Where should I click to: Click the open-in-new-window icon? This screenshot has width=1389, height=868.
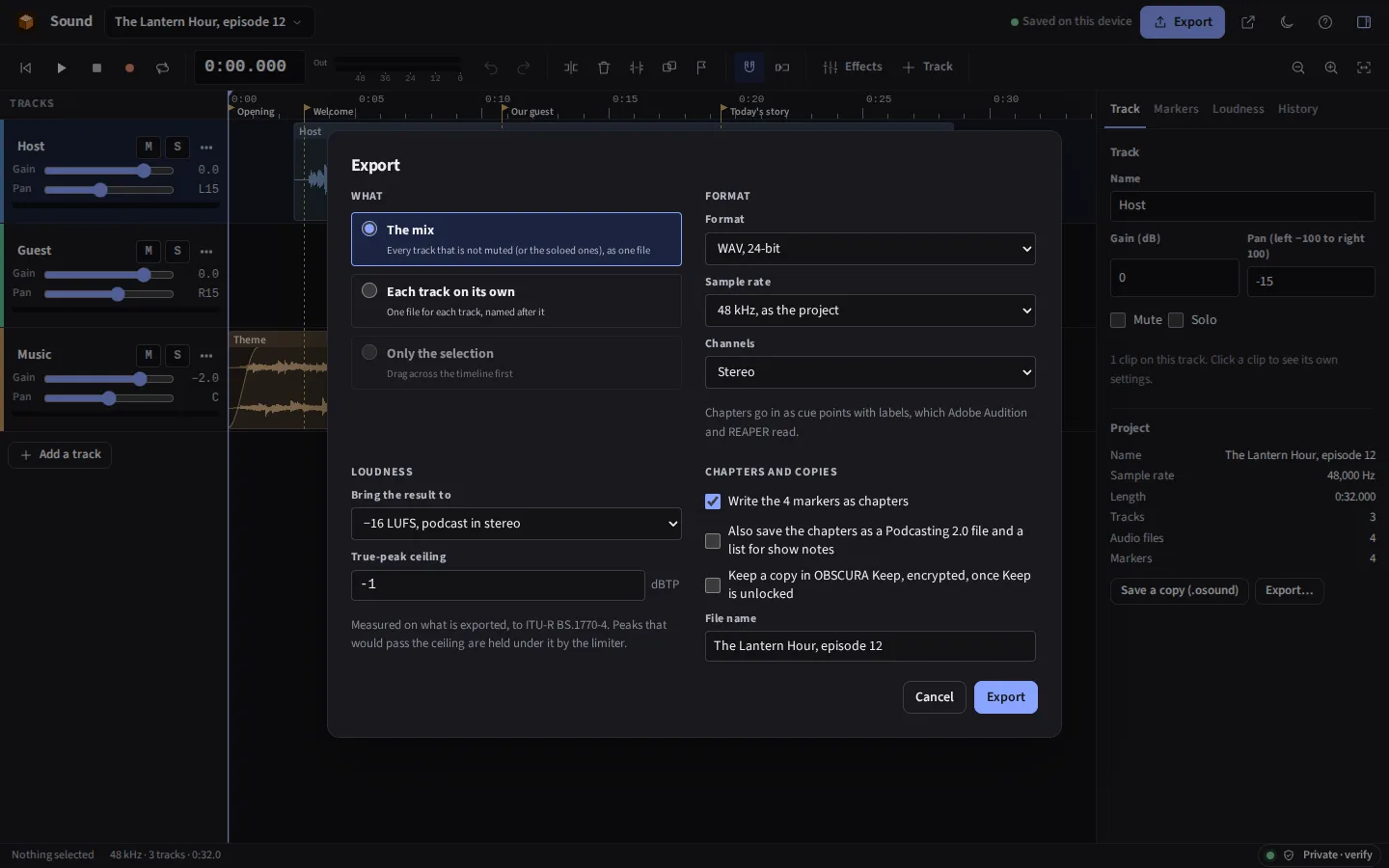pos(1248,22)
